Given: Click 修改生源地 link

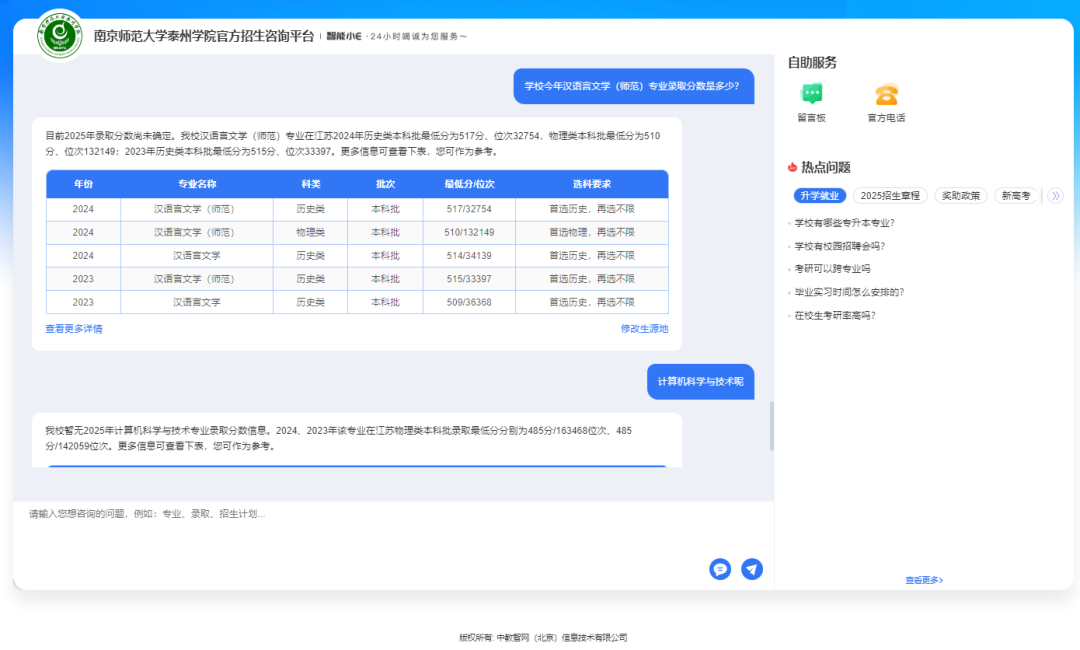Looking at the screenshot, I should (644, 329).
